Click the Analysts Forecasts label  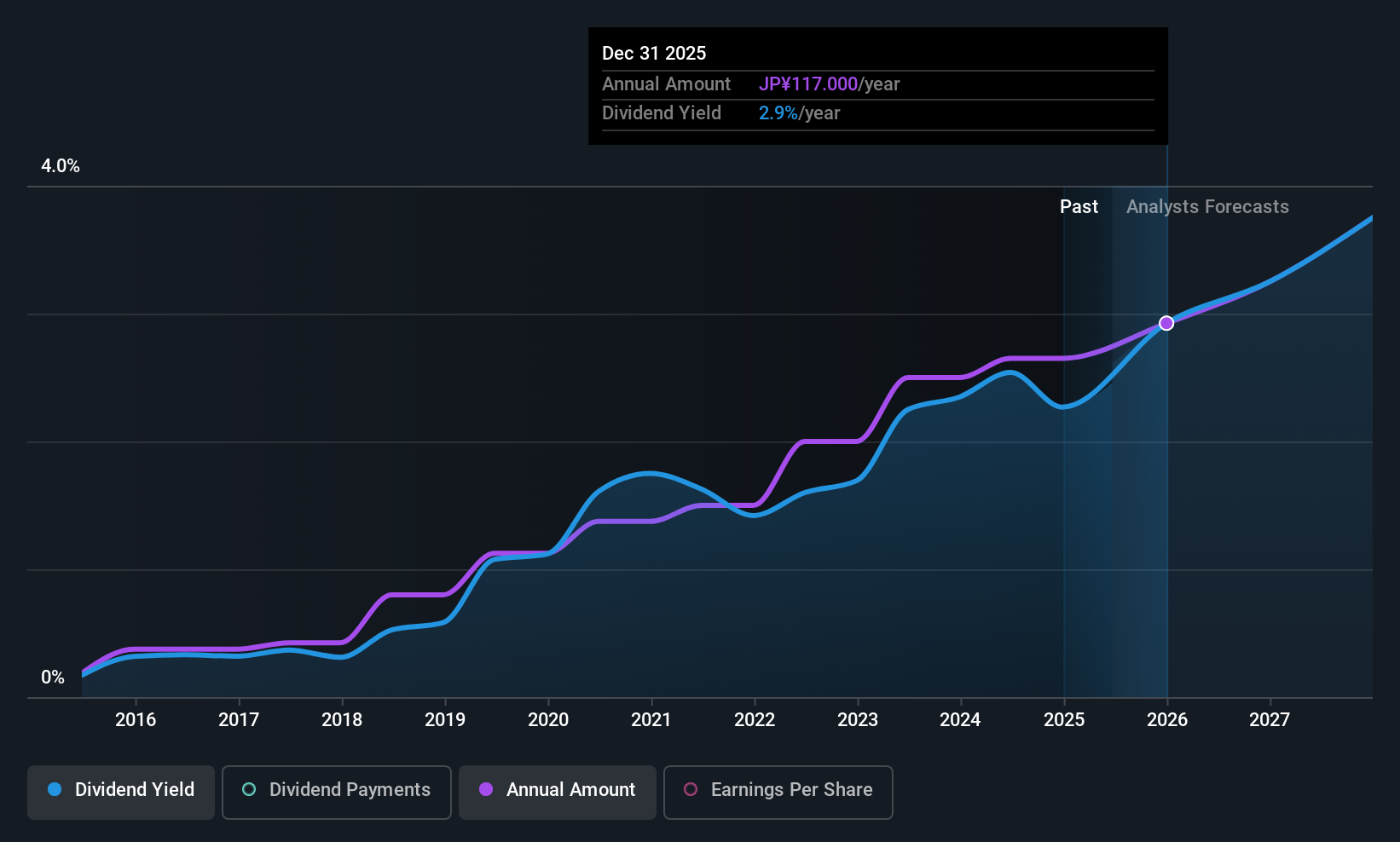click(x=1207, y=206)
